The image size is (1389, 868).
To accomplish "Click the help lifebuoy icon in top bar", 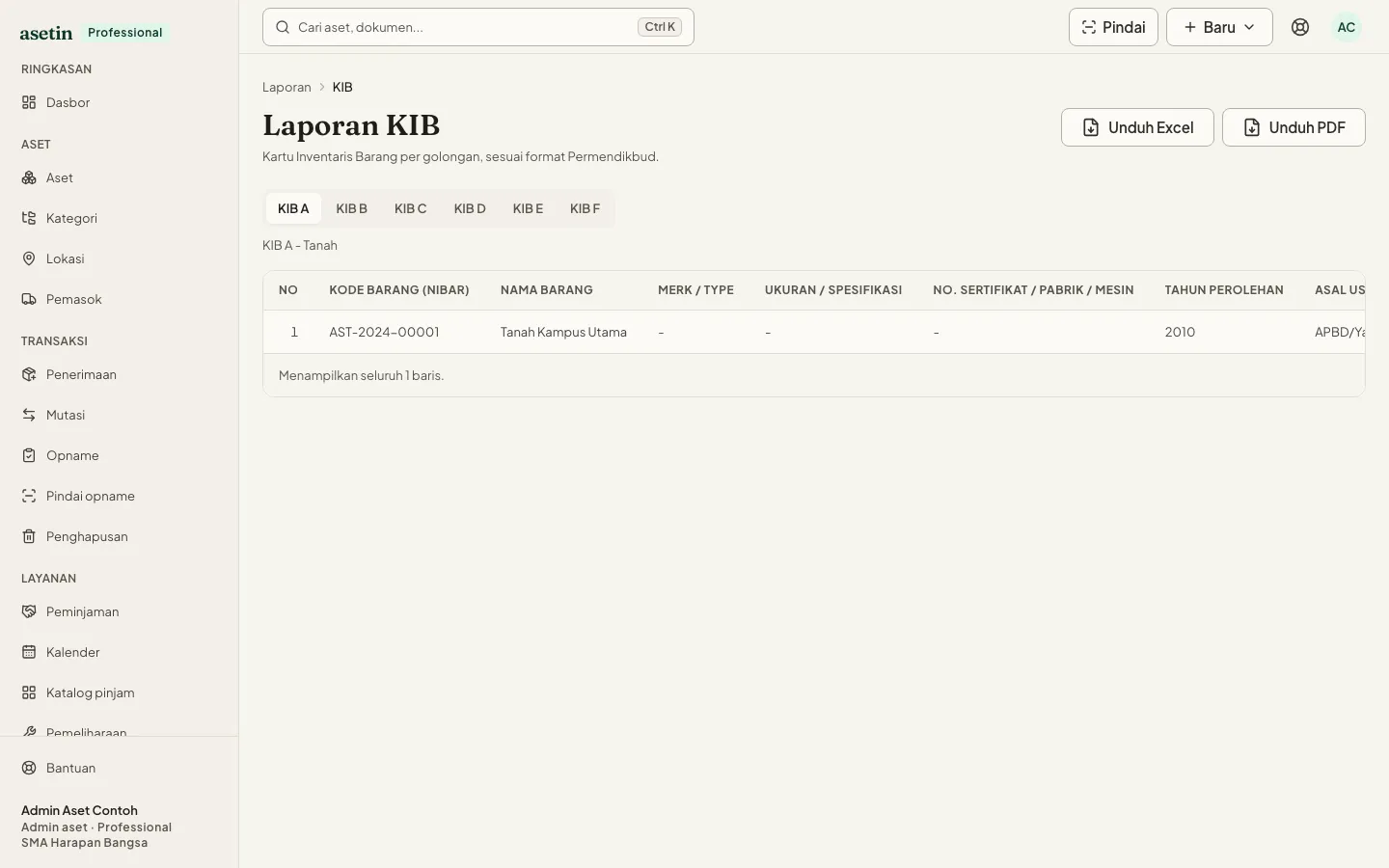I will coord(1300,27).
